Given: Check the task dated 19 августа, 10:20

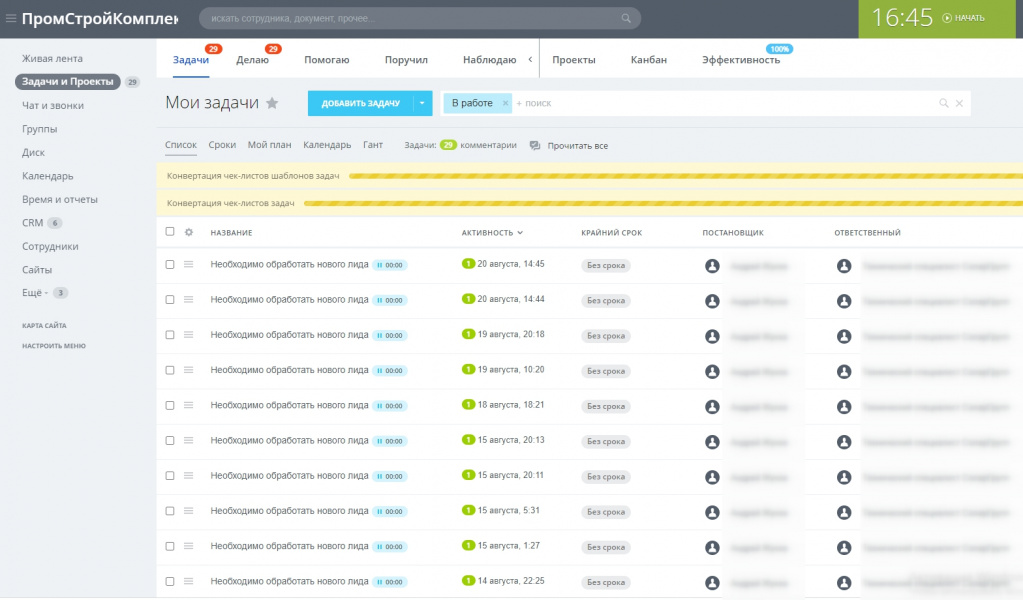Looking at the screenshot, I should (x=170, y=370).
